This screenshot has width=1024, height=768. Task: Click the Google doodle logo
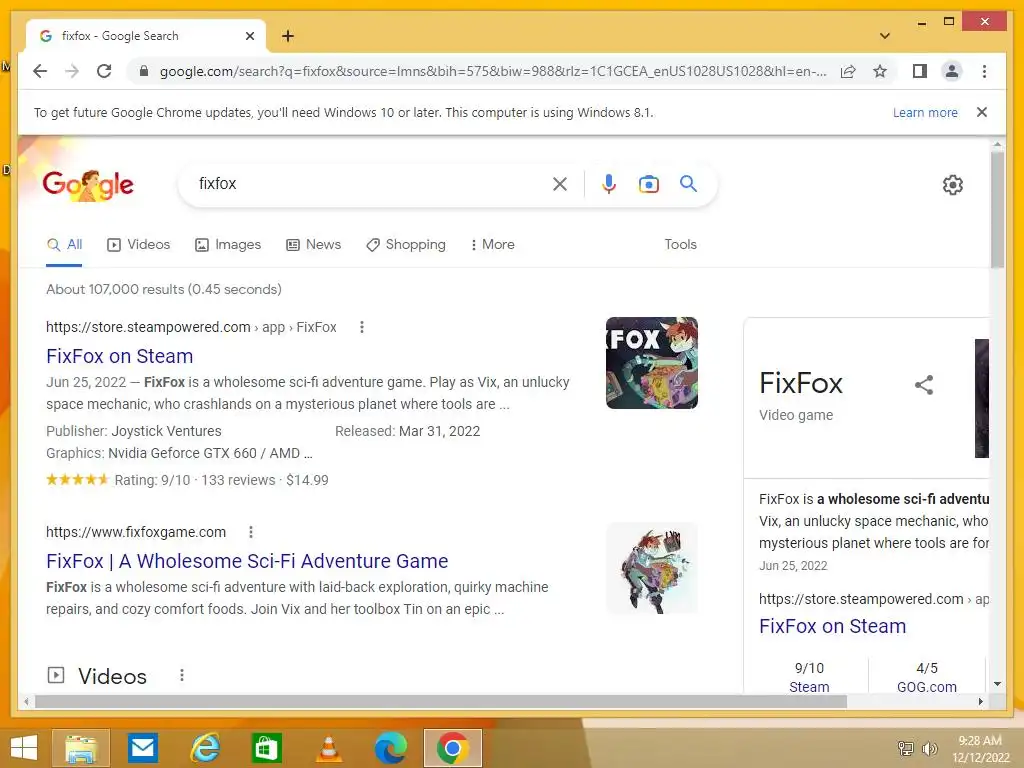(88, 184)
